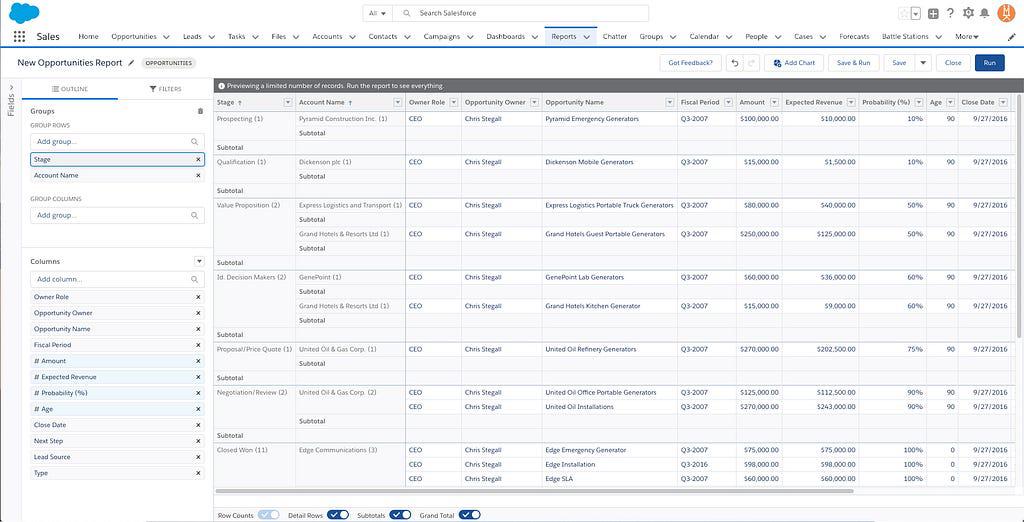The height and width of the screenshot is (522, 1024).
Task: Open the Setup gear icon
Action: [967, 13]
